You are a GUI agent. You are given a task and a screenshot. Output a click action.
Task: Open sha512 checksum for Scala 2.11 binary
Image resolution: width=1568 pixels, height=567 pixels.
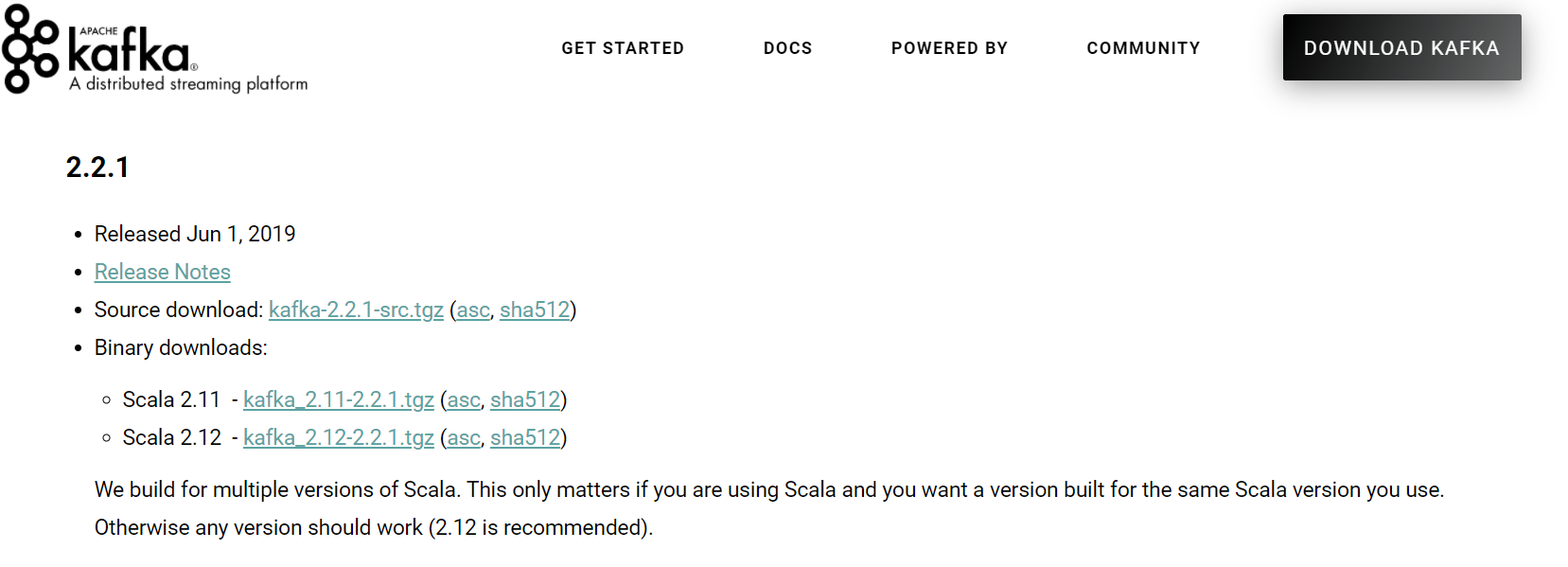525,400
